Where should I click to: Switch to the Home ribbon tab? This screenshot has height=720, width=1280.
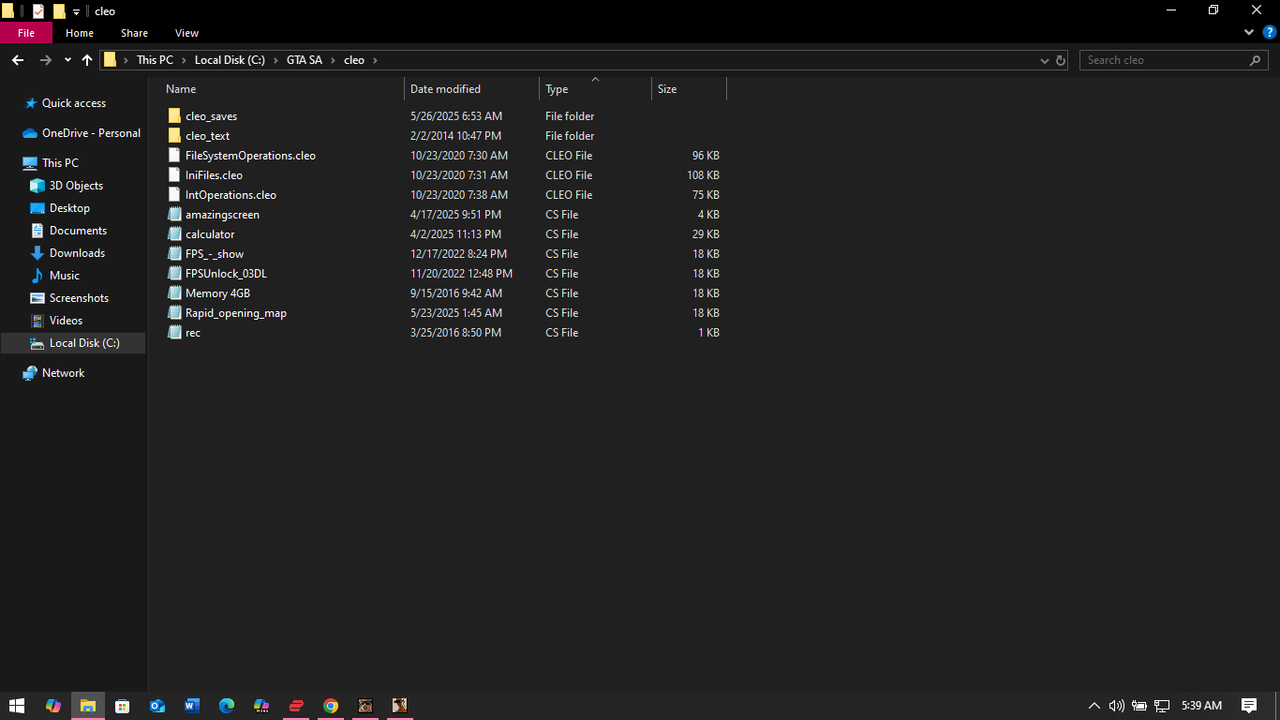tap(80, 33)
